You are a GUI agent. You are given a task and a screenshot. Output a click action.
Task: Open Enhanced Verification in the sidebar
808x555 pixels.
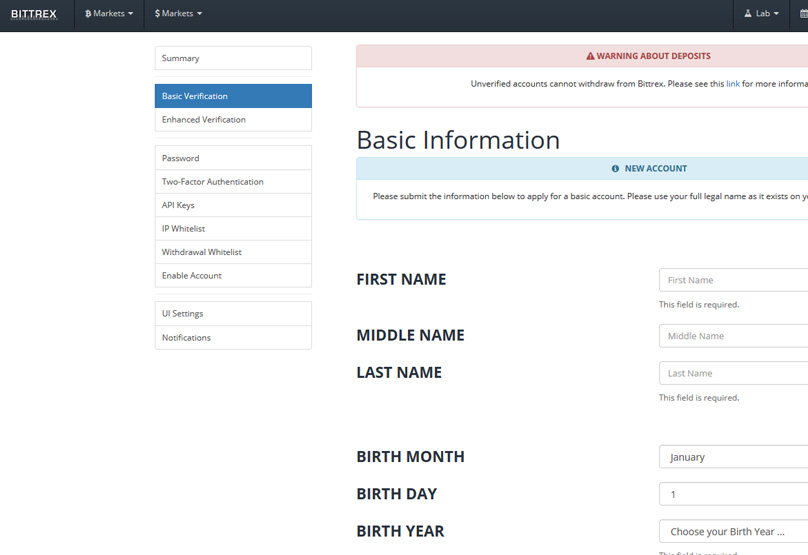click(x=233, y=120)
